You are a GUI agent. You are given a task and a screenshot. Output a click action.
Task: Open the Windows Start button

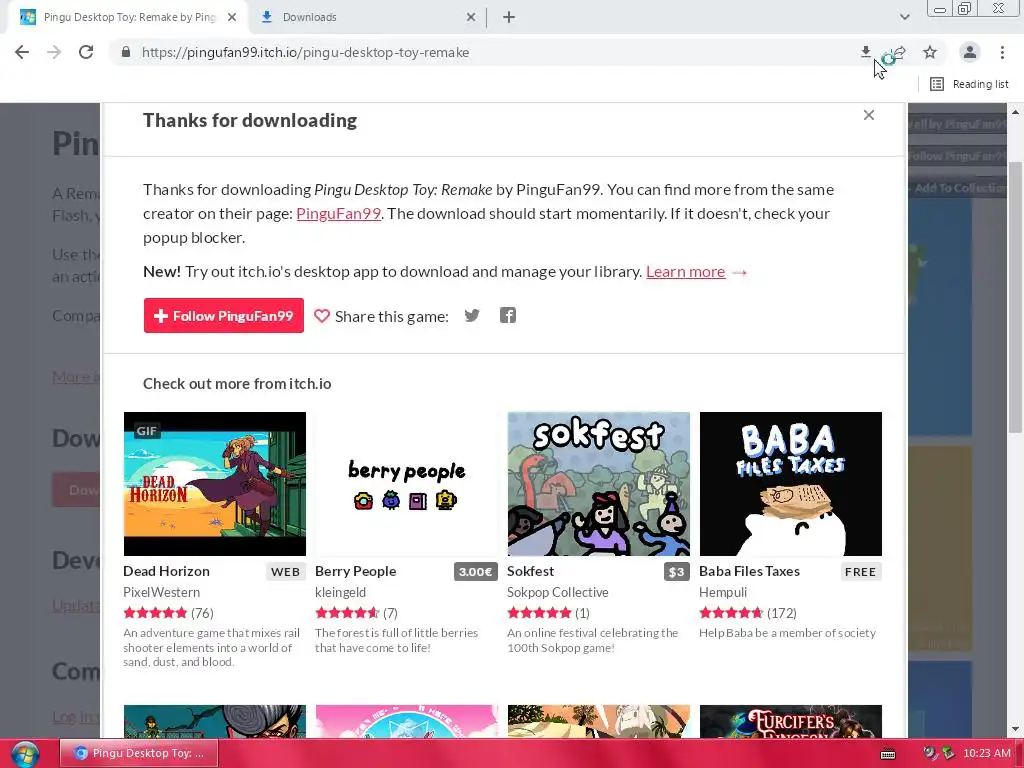coord(25,754)
